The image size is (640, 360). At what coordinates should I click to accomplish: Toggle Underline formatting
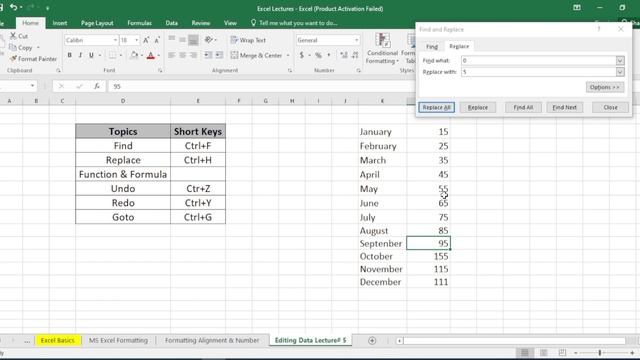click(91, 55)
